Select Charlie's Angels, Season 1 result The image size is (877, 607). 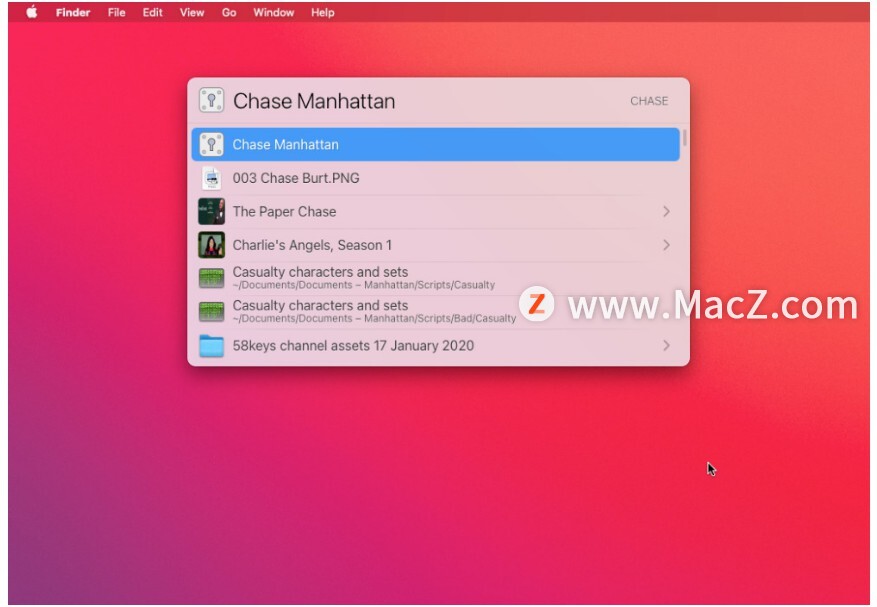tap(435, 245)
